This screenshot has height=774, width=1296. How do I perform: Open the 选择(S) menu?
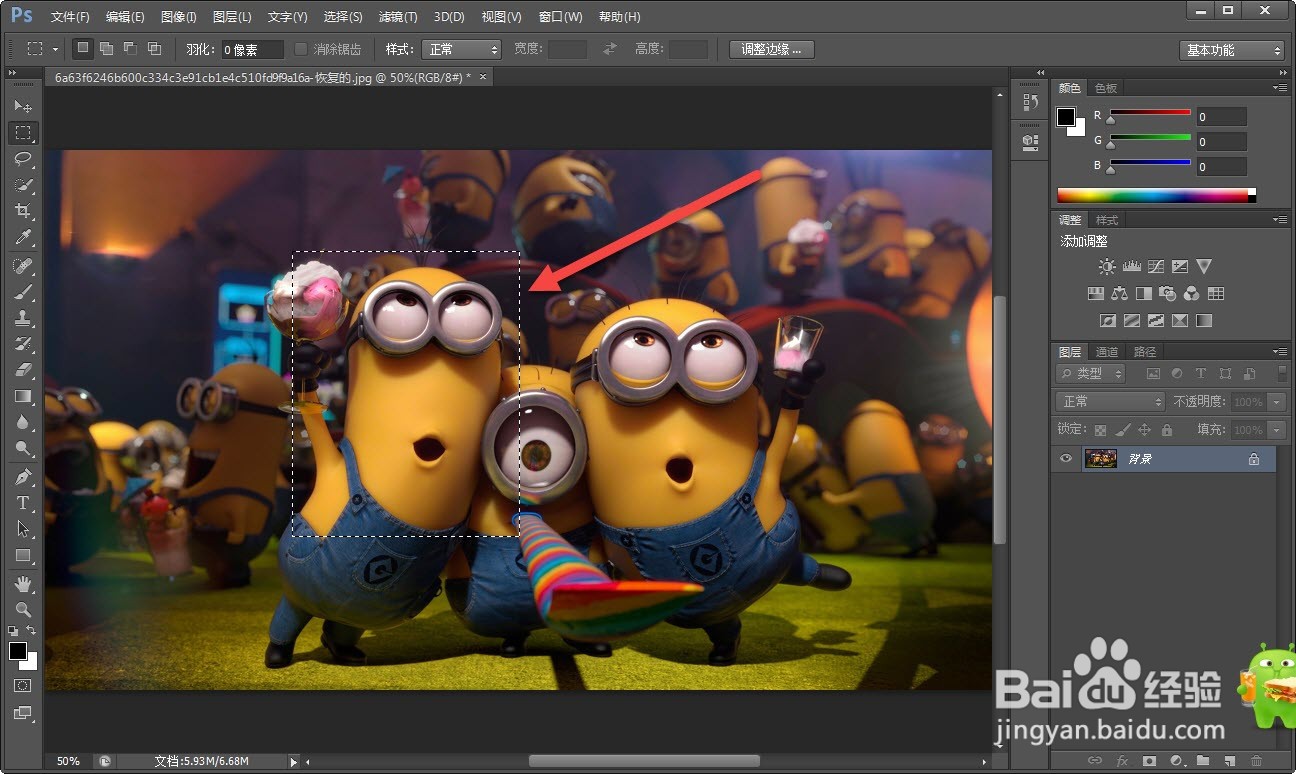click(343, 17)
